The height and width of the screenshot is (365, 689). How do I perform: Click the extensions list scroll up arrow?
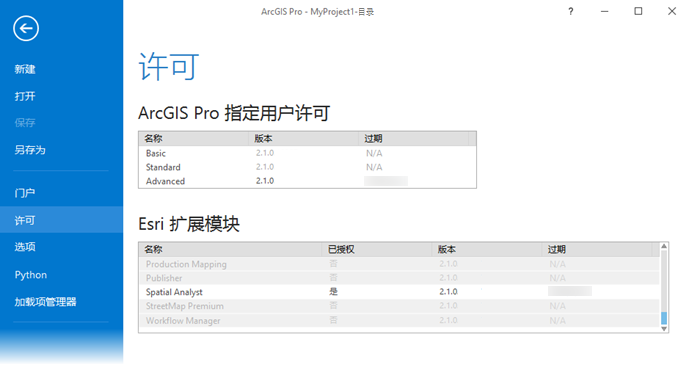click(x=664, y=246)
